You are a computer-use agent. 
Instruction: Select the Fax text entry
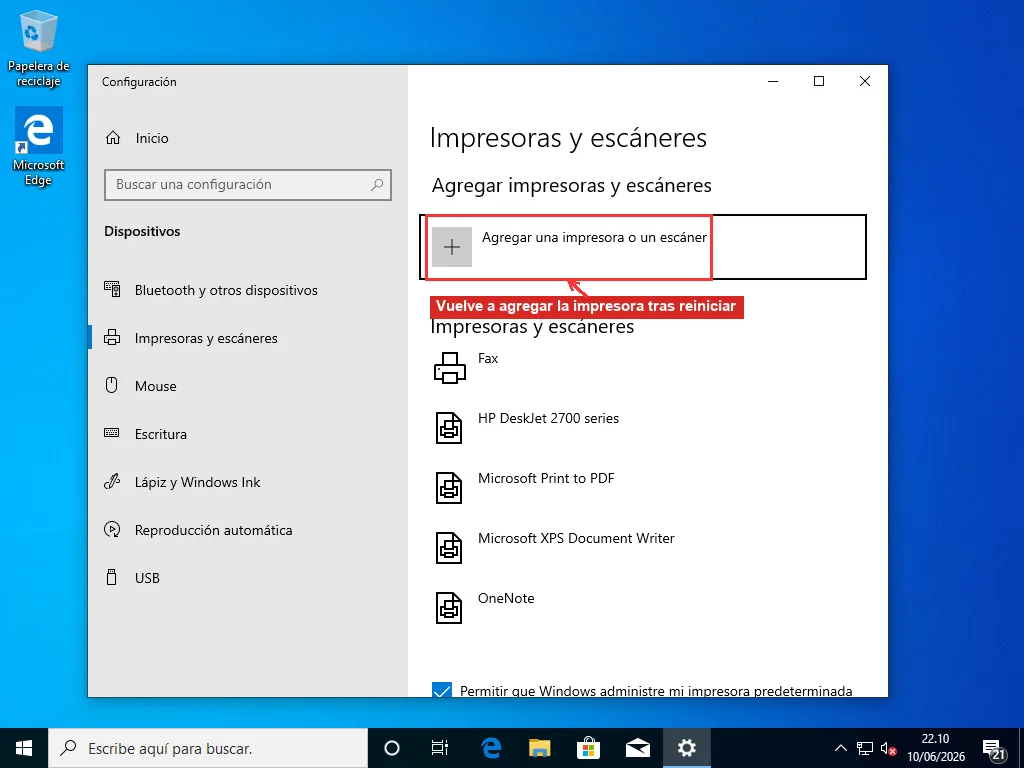pyautogui.click(x=488, y=358)
